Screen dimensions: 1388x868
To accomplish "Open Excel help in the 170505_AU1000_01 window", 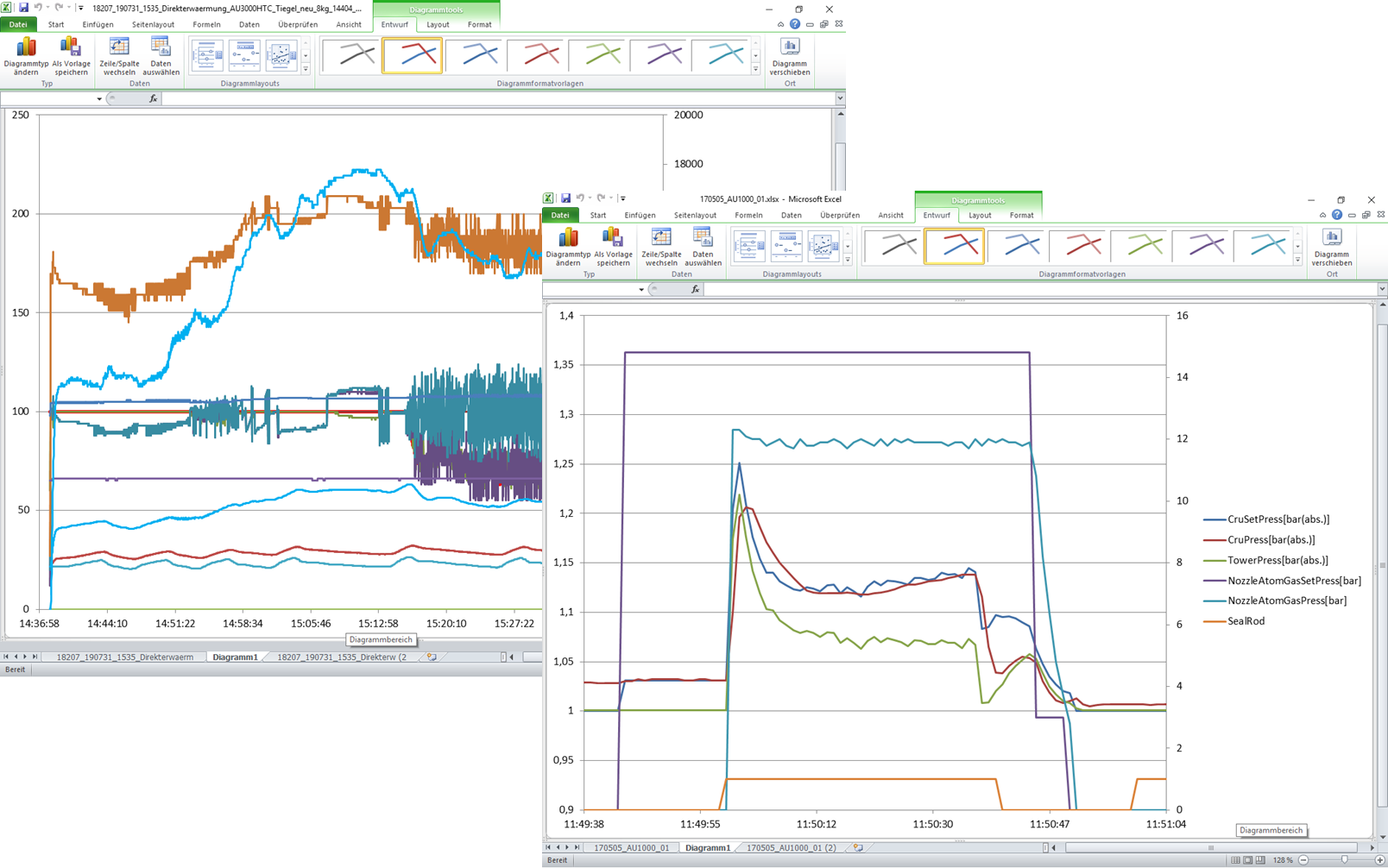I will coord(1336,215).
